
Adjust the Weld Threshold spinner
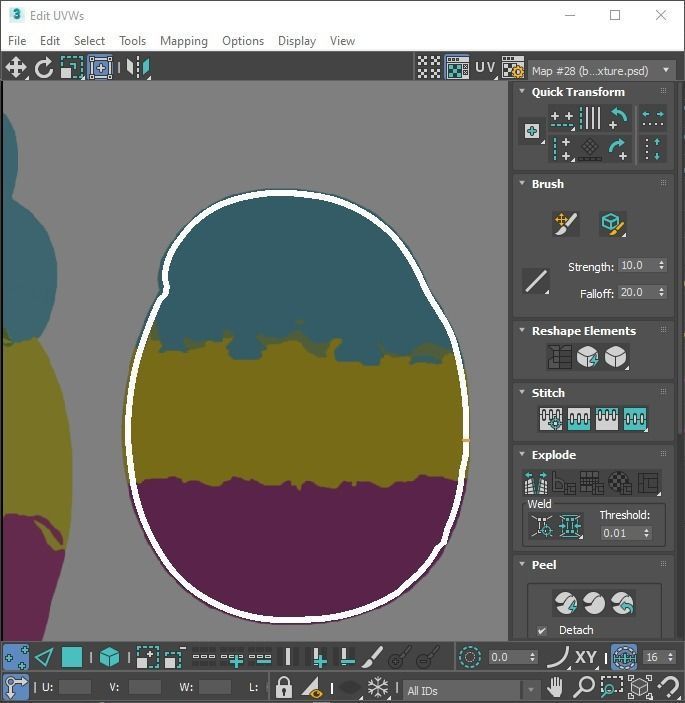pyautogui.click(x=646, y=533)
